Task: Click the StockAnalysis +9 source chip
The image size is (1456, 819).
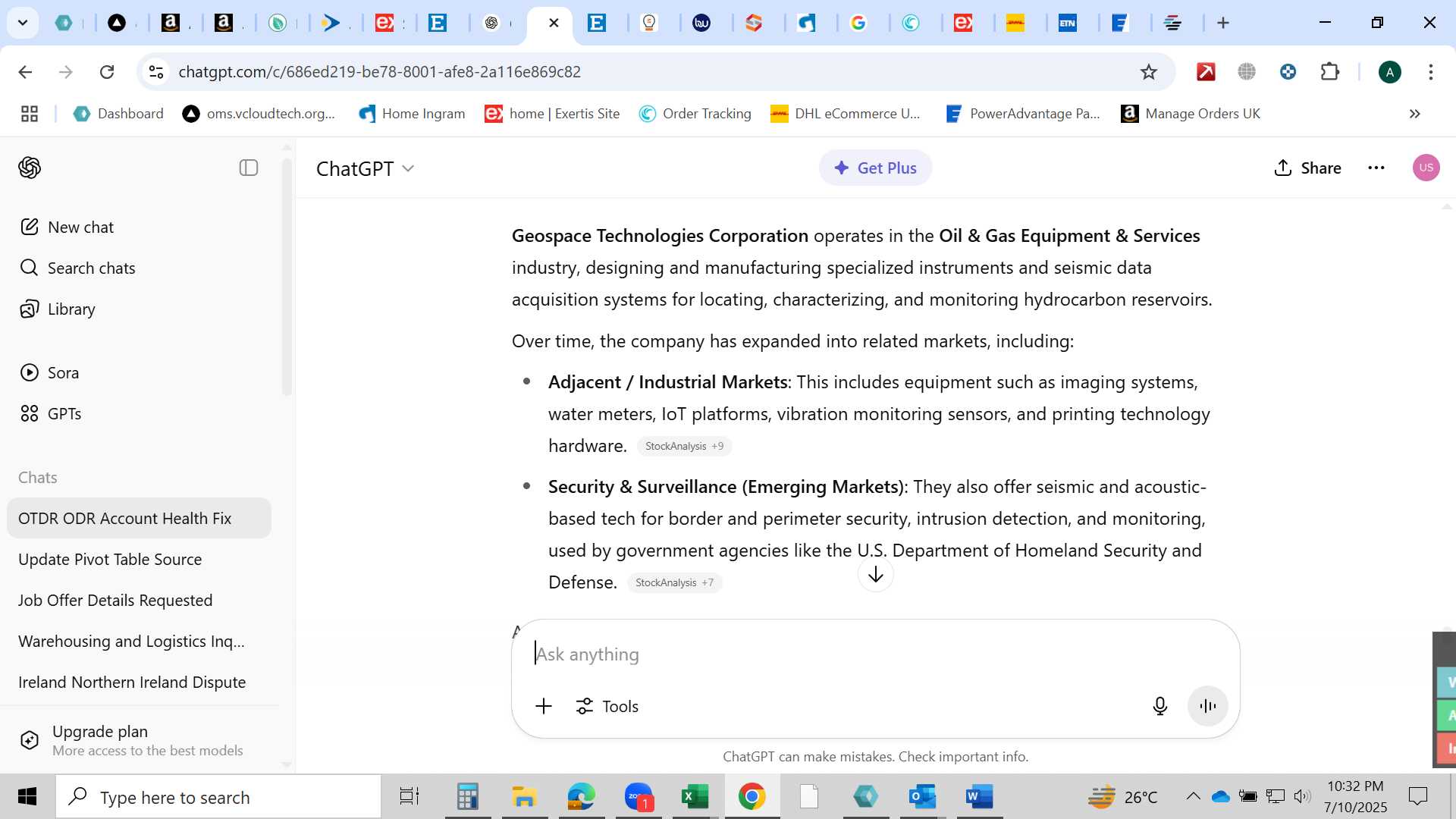Action: point(684,446)
